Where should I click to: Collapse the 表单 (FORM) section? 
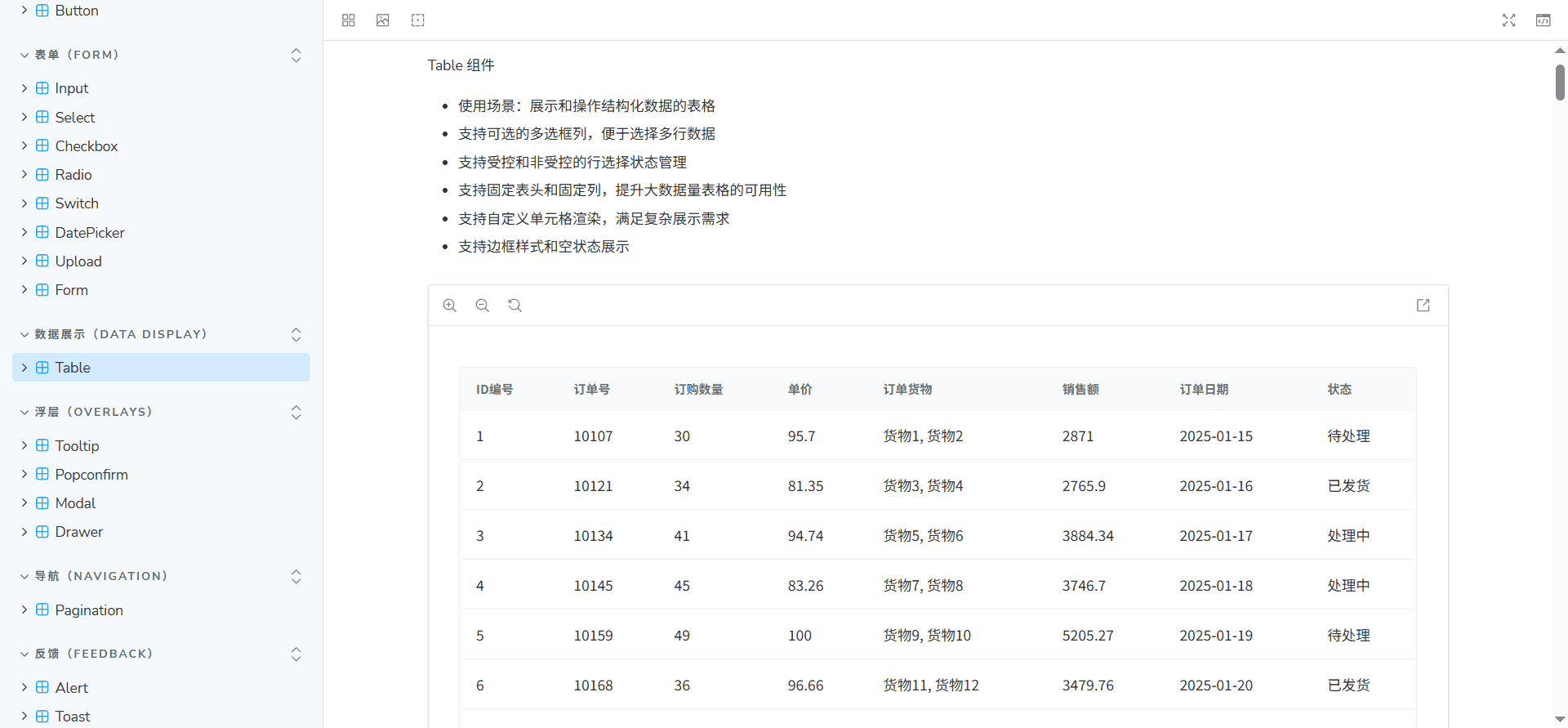24,56
